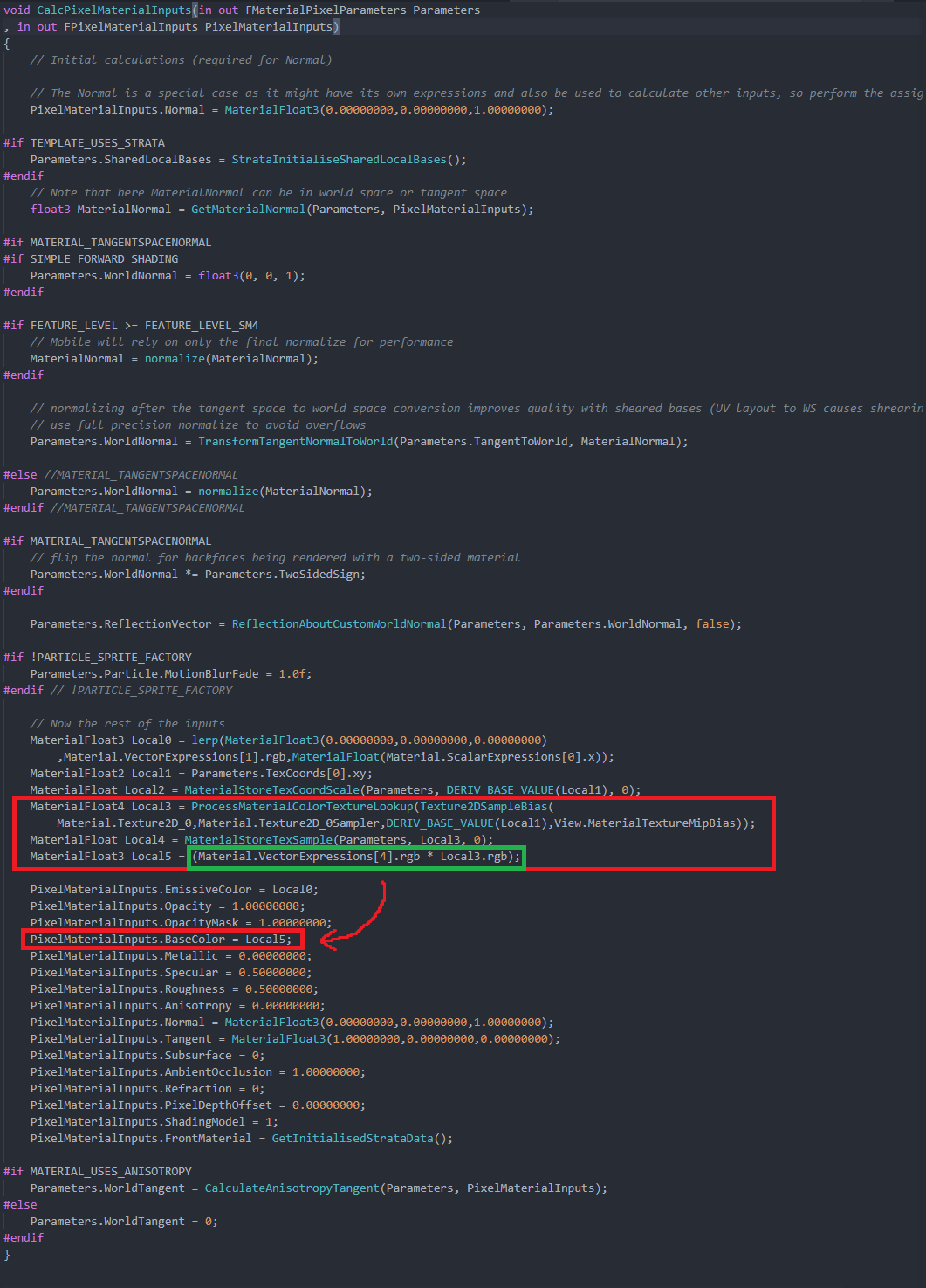Viewport: 926px width, 1288px height.
Task: Click 'PixelMaterialInputs.OpacityMask' line
Action: (x=182, y=922)
